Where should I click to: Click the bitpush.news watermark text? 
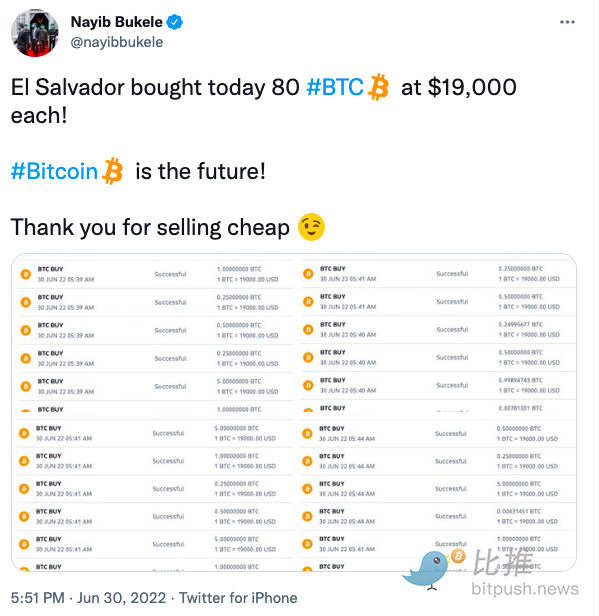(x=525, y=589)
